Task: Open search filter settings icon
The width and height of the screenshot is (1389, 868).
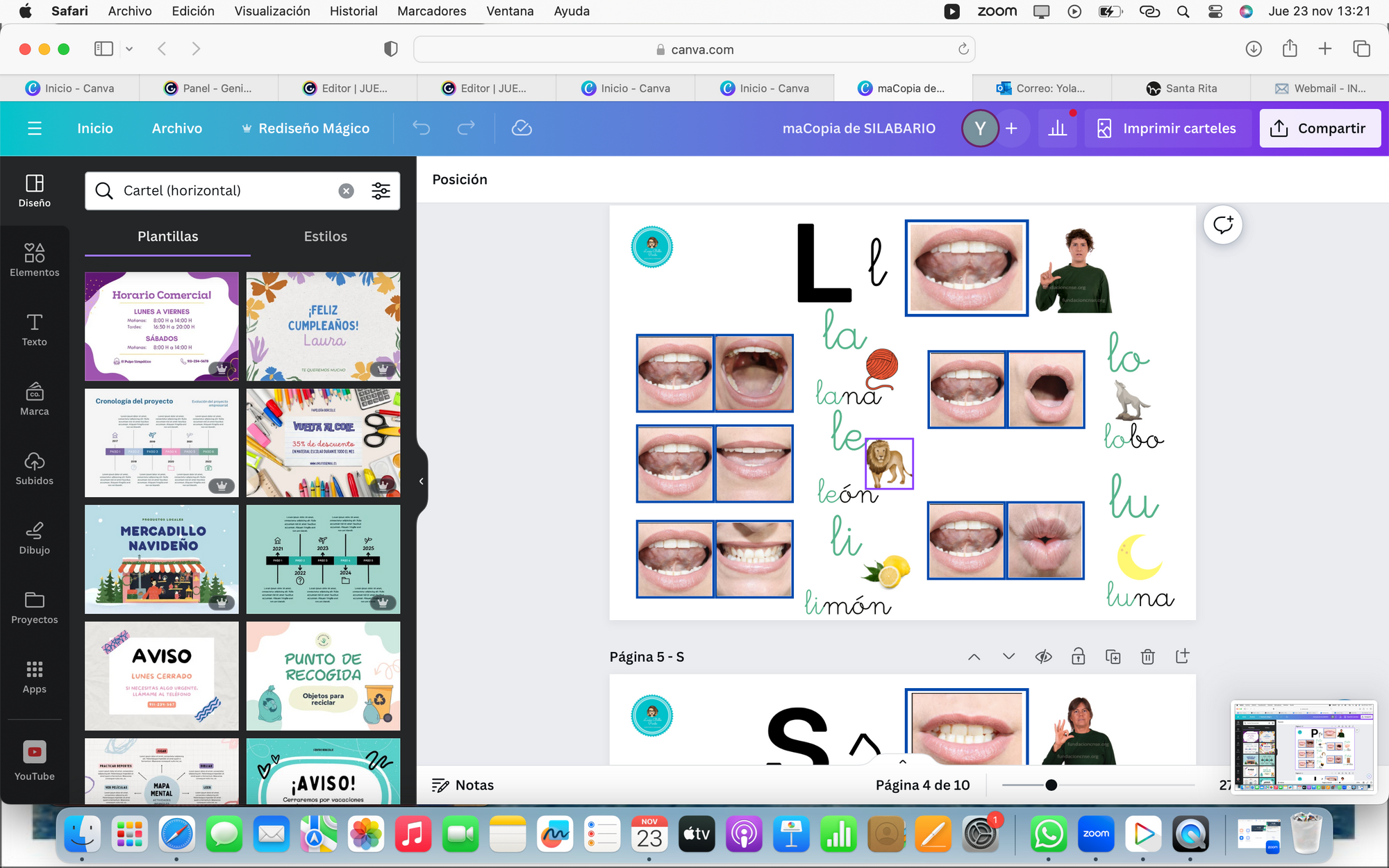Action: coord(381,191)
